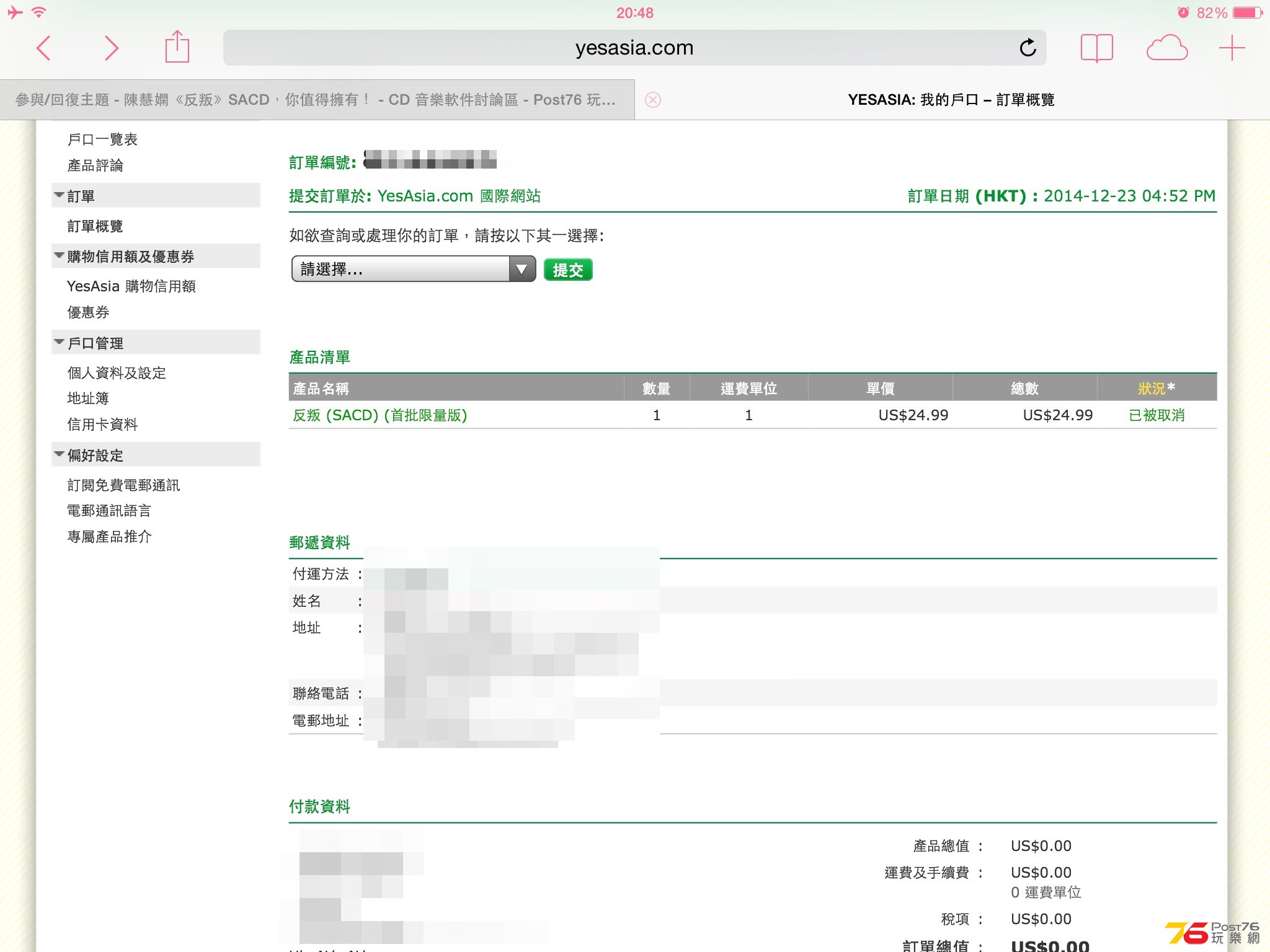Open the 優惠券 sidebar link

[x=89, y=312]
